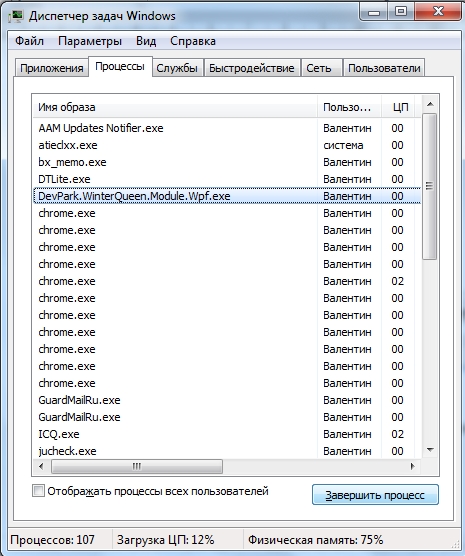Screen dimensions: 465x556
Task: Switch to the Пользователи tab
Action: point(384,68)
